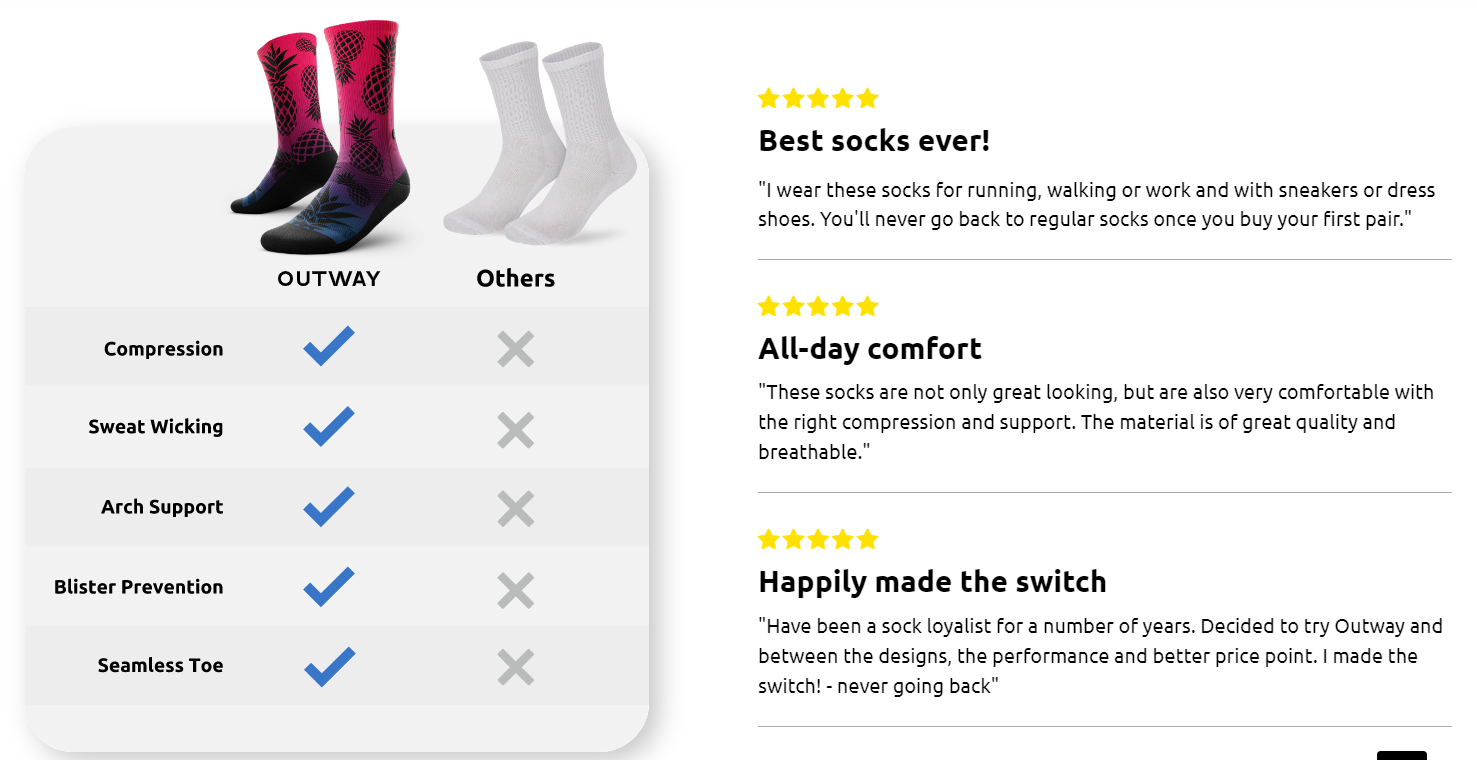Click the 'Happily made the switch' review title

coord(932,581)
